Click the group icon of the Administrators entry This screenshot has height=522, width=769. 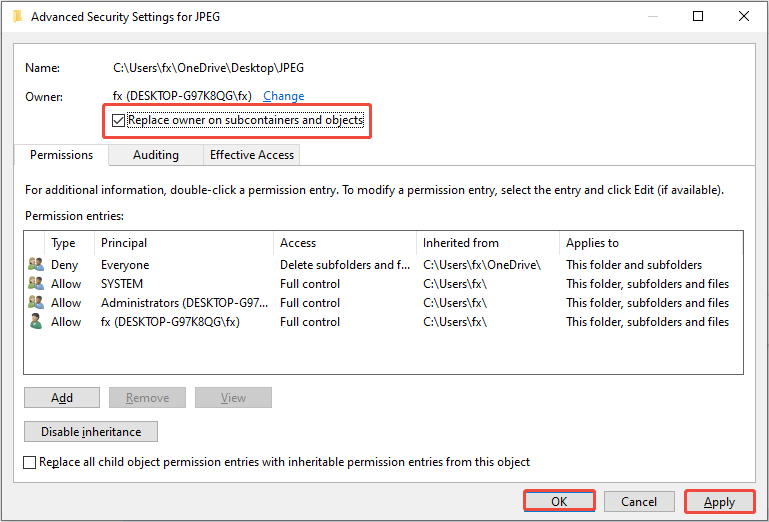coord(36,303)
